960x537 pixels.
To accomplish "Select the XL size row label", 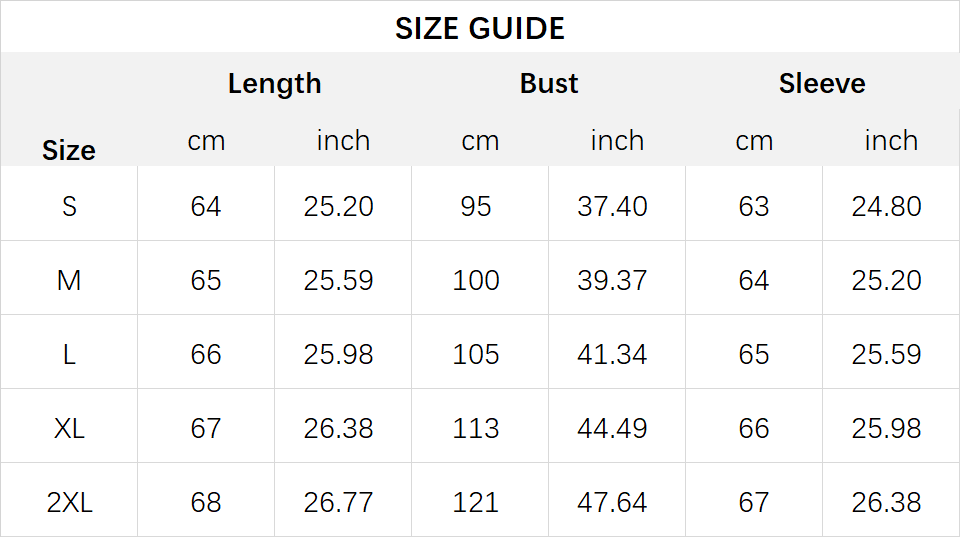I will point(69,429).
